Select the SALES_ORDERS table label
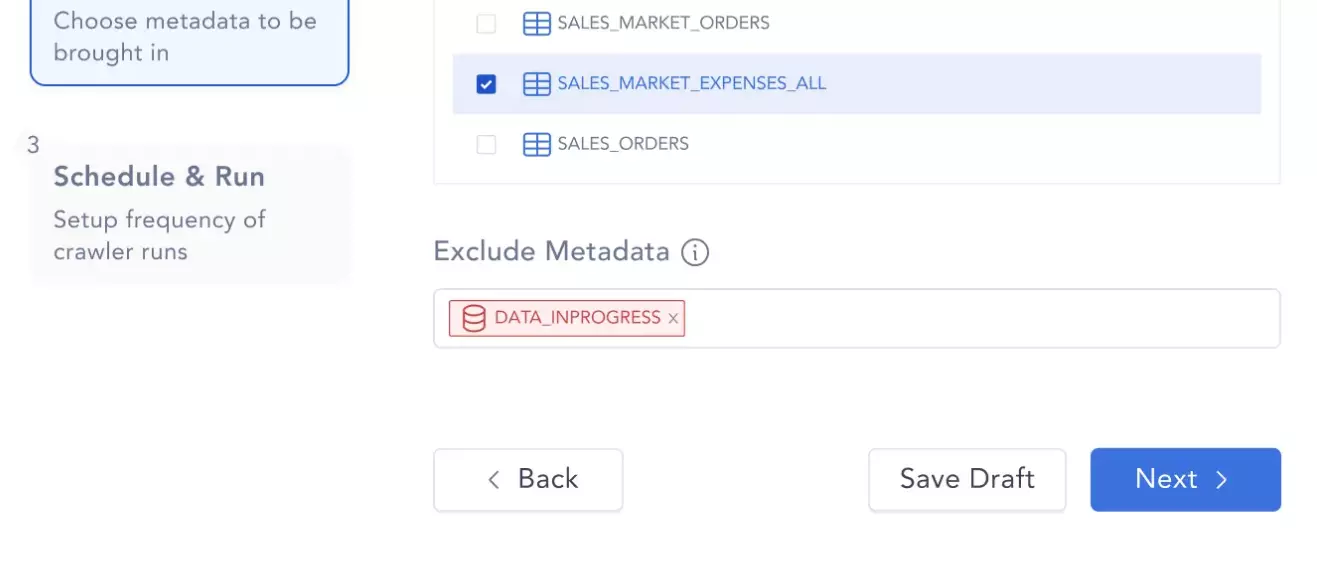Viewport: 1317px width, 585px height. pos(623,144)
